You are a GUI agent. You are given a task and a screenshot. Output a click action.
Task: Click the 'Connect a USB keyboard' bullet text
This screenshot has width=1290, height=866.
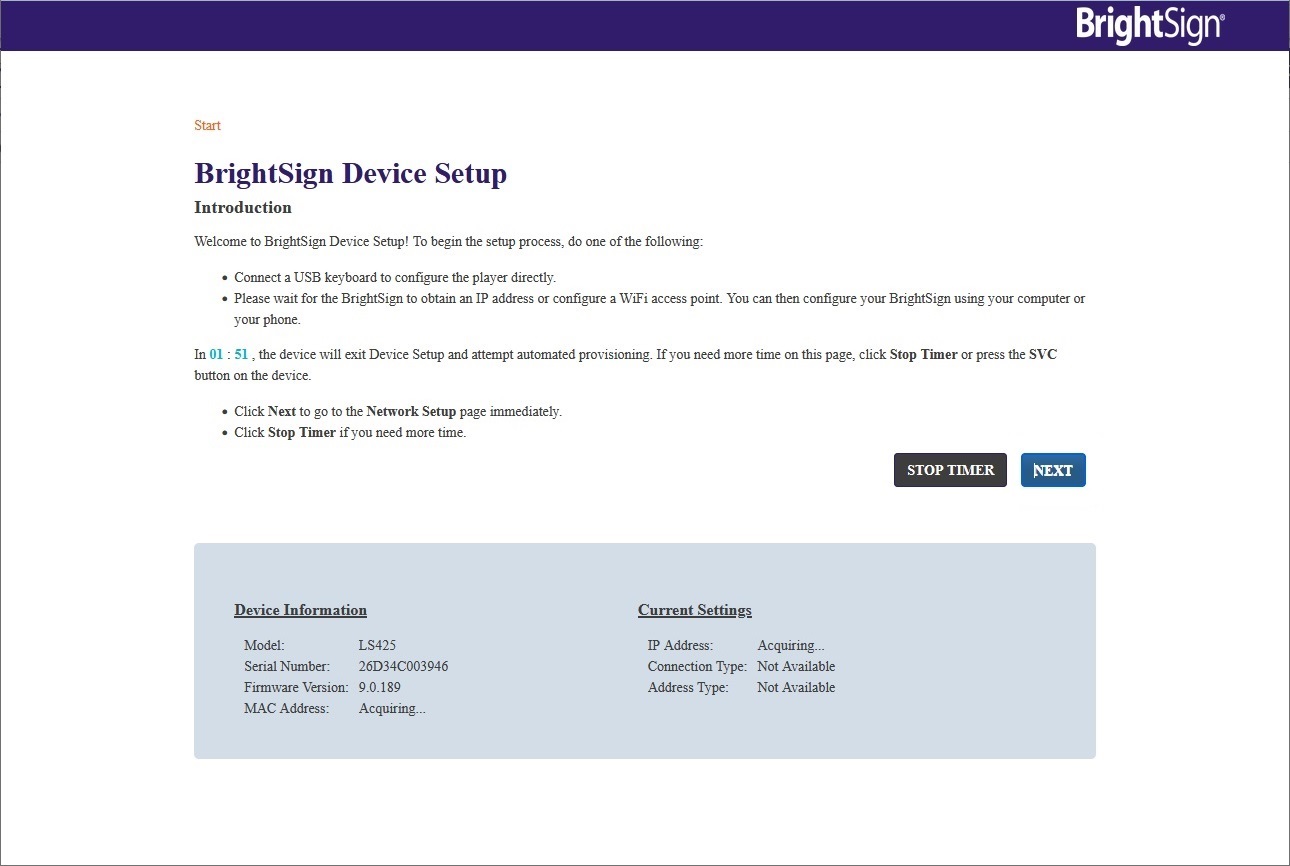coord(395,278)
